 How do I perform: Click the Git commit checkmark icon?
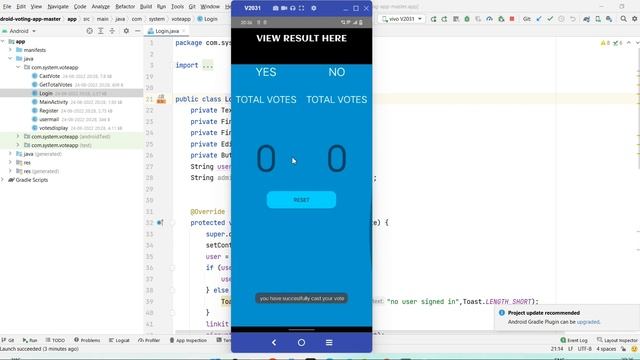(x=550, y=19)
